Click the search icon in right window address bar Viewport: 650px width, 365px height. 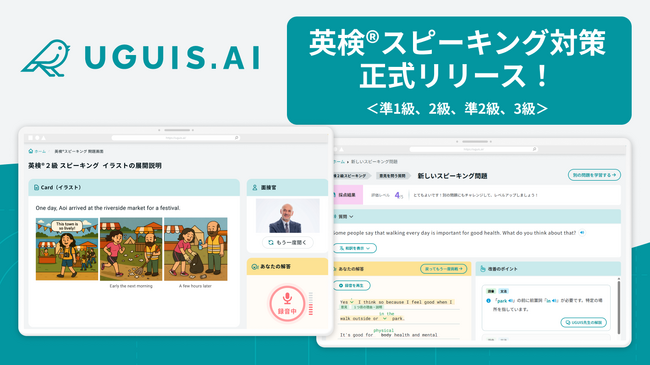point(534,149)
